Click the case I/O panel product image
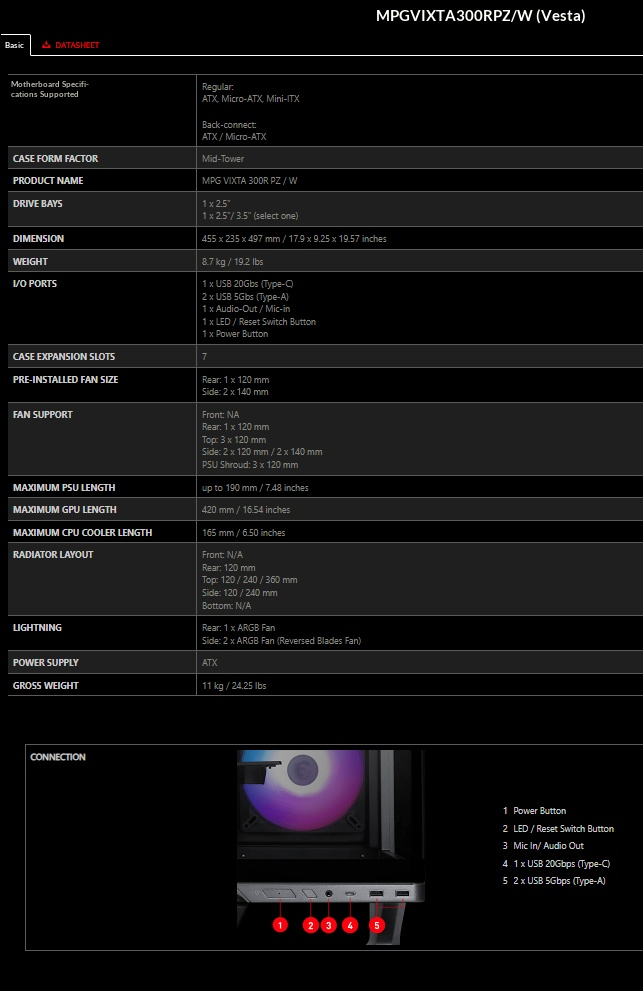The image size is (643, 991). tap(331, 847)
